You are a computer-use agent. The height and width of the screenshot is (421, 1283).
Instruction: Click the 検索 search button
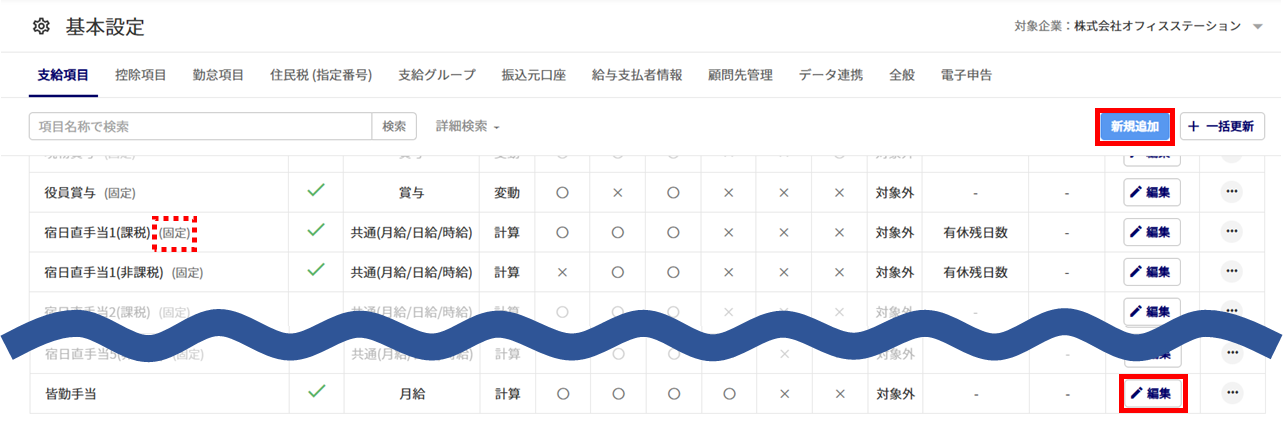point(394,127)
